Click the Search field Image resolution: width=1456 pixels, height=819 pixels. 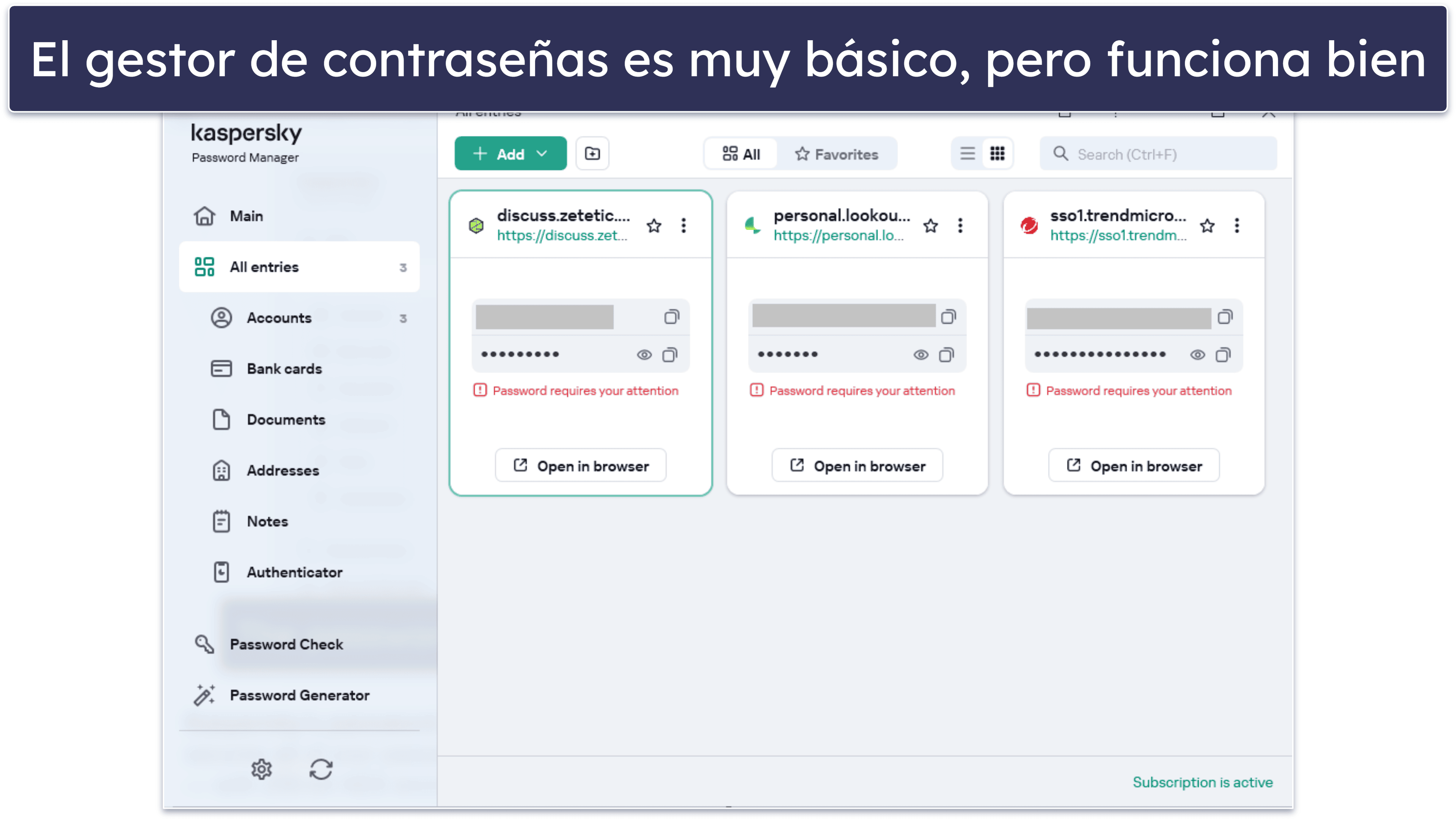1158,154
